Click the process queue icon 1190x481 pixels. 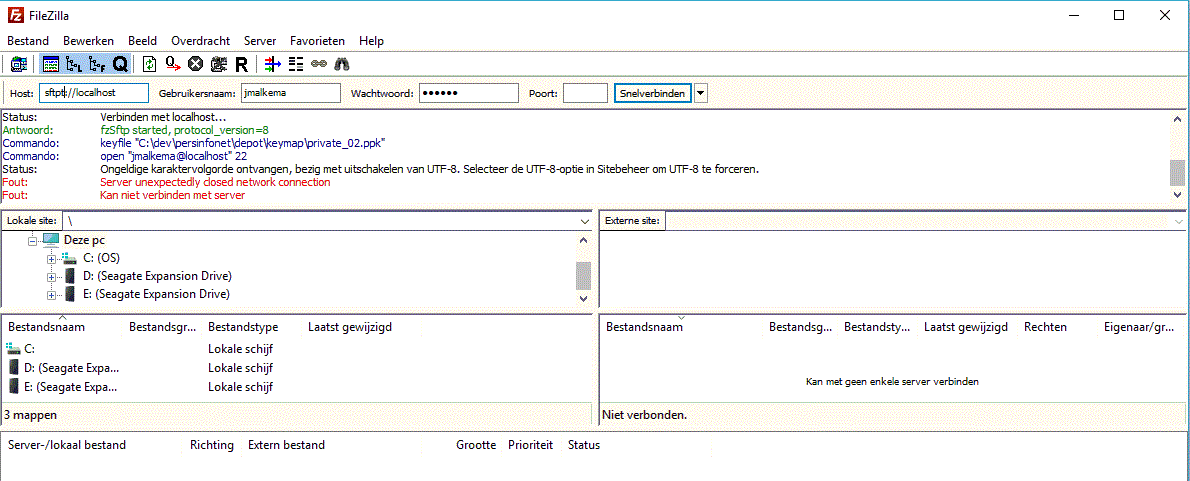[173, 64]
